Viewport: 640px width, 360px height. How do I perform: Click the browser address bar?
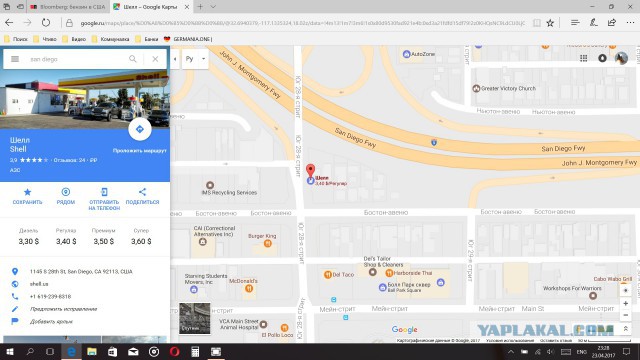pos(302,23)
